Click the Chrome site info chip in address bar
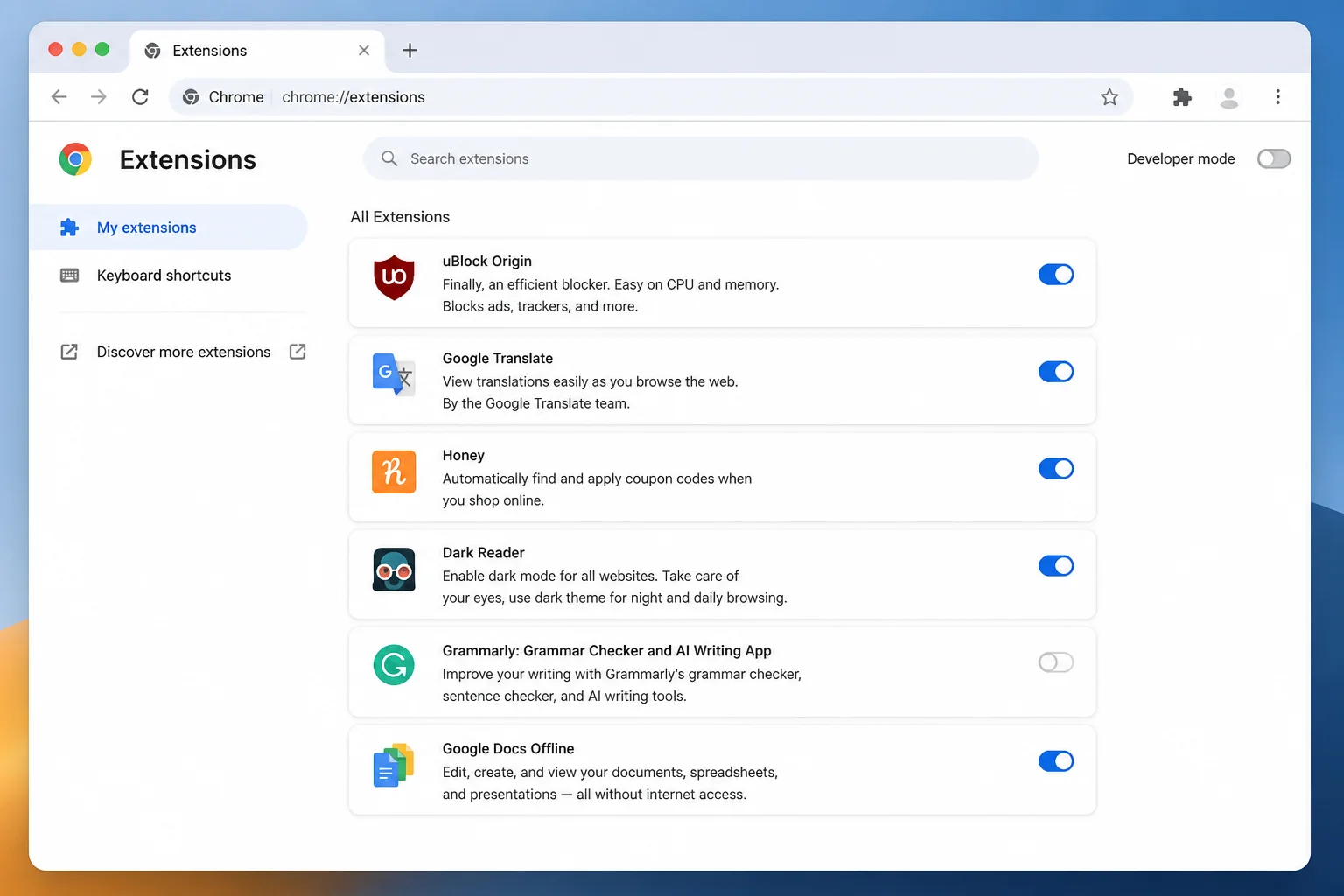 pyautogui.click(x=223, y=97)
